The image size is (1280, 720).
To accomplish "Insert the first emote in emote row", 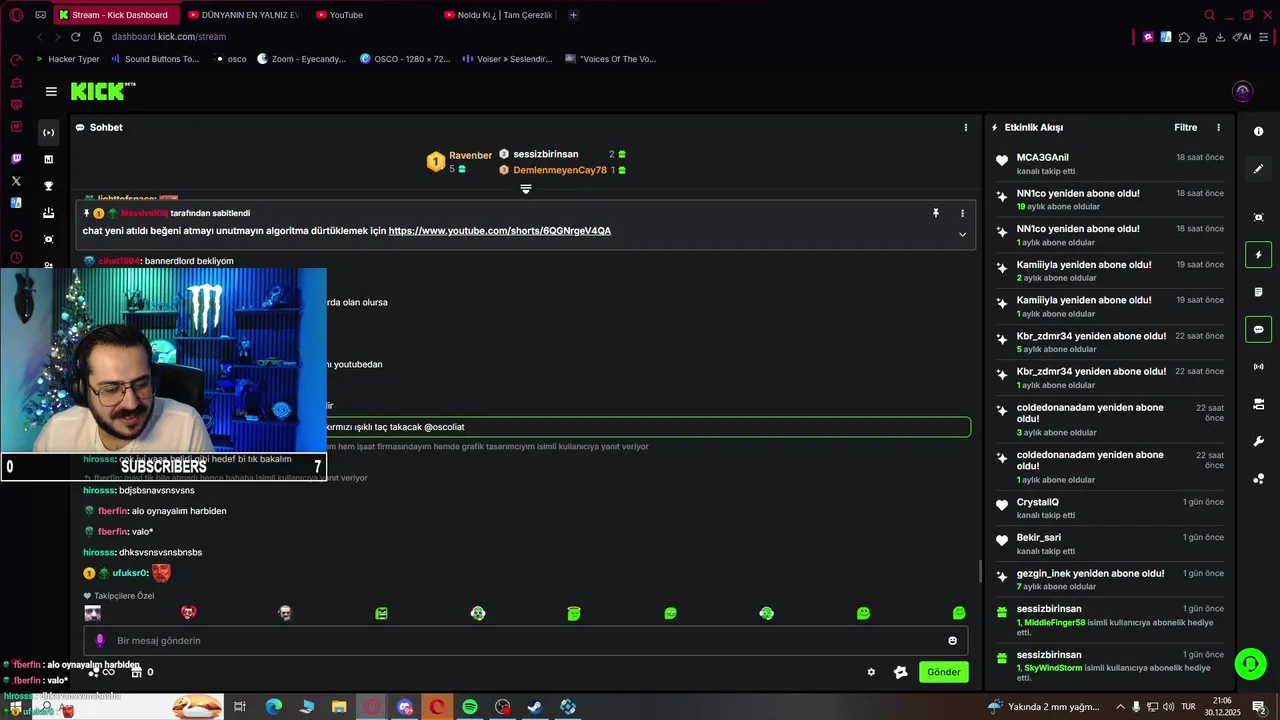I will 93,613.
